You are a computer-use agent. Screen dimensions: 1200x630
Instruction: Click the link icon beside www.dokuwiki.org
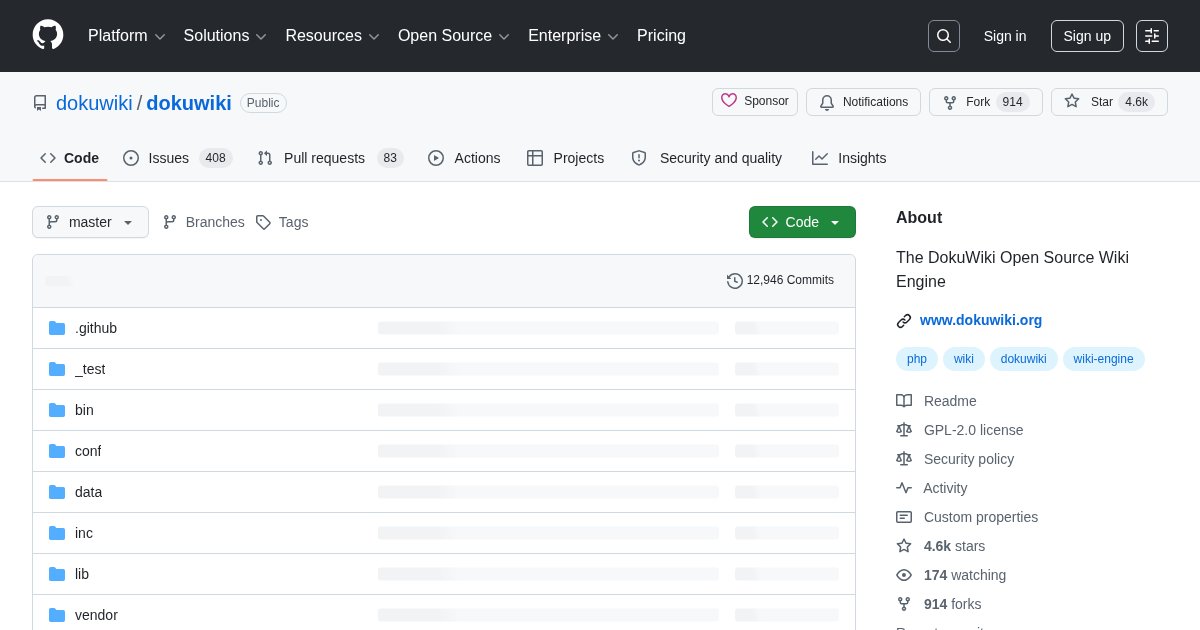[904, 321]
